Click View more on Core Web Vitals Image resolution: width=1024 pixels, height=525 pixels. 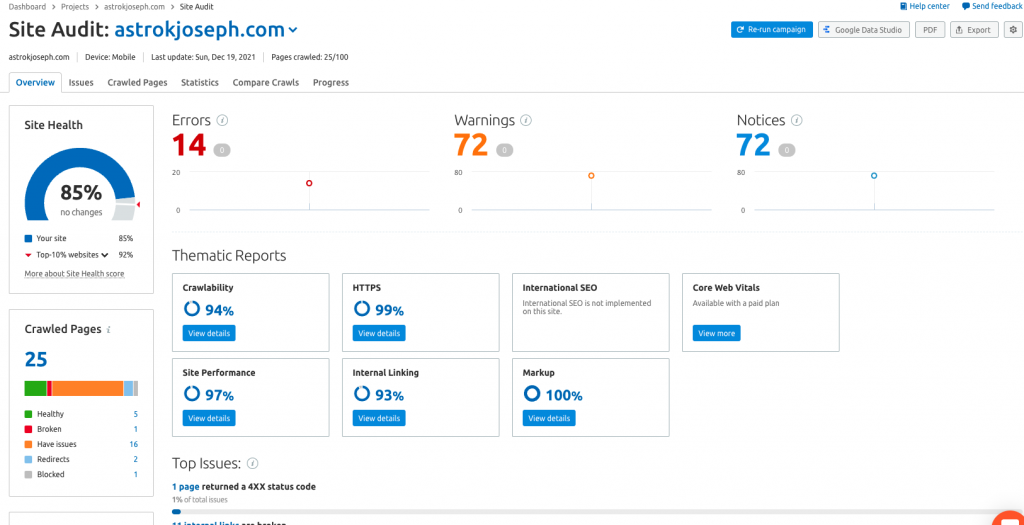click(x=716, y=333)
